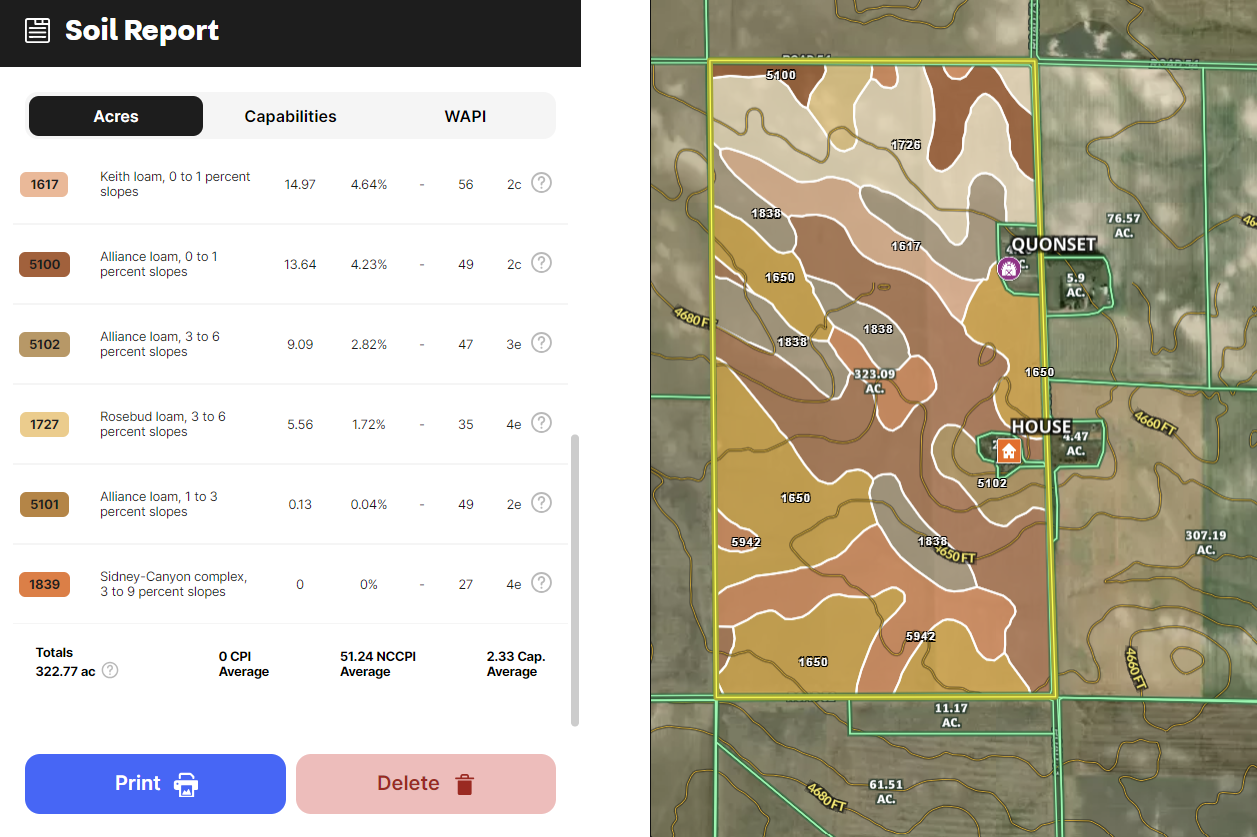Click the purple Quonset marker on map
Viewport: 1257px width, 837px height.
pos(1009,268)
